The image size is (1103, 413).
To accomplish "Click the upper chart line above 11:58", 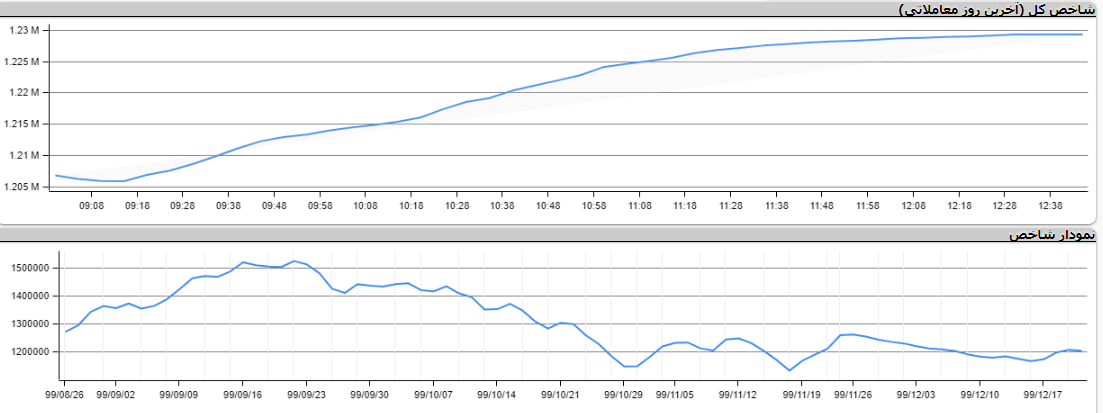I will coord(869,40).
